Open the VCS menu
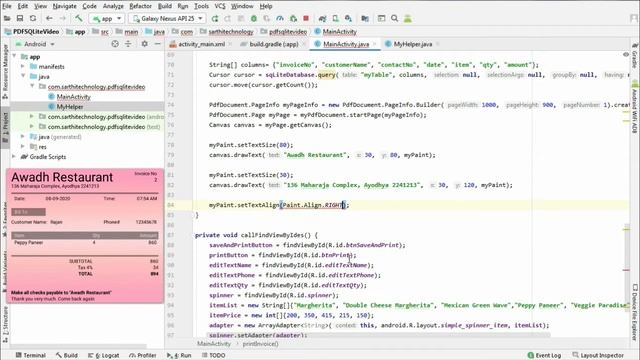This screenshot has width=640, height=360. click(x=220, y=6)
